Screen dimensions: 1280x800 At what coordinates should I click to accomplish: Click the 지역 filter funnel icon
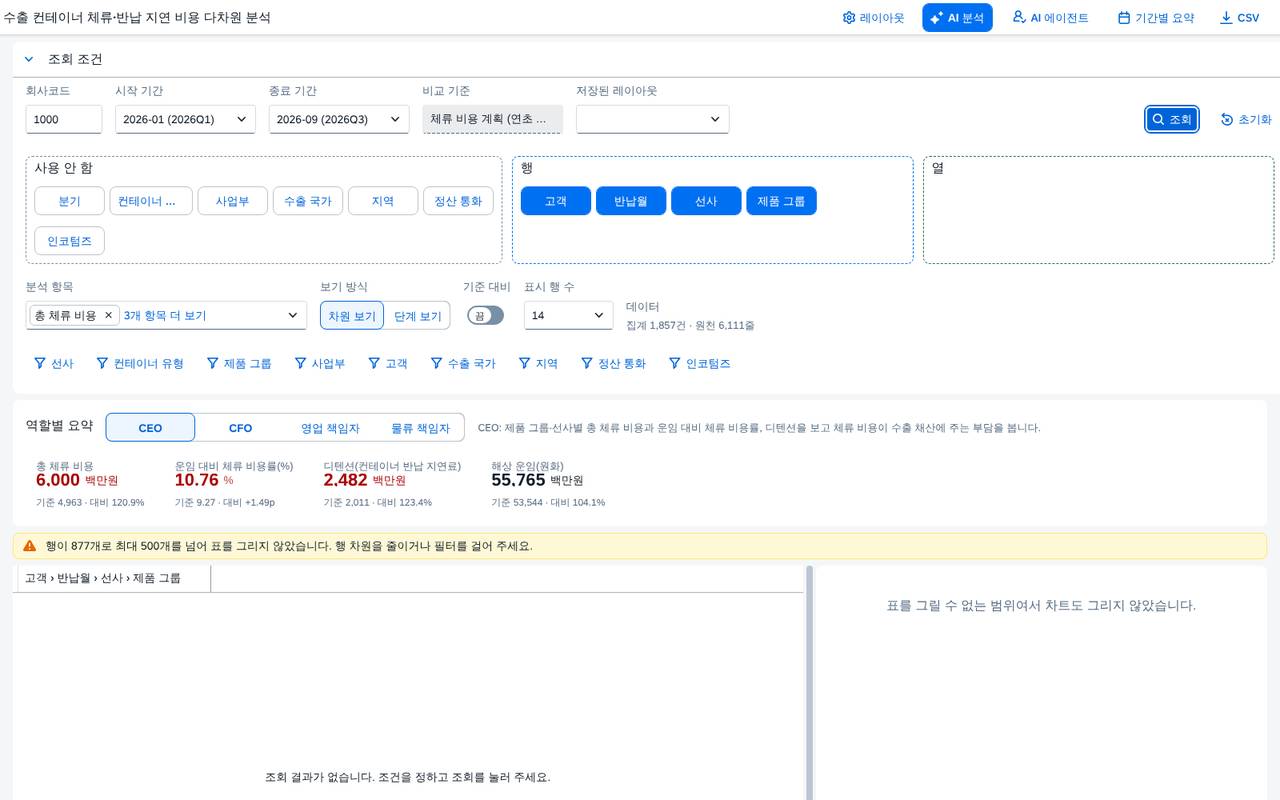coord(524,363)
